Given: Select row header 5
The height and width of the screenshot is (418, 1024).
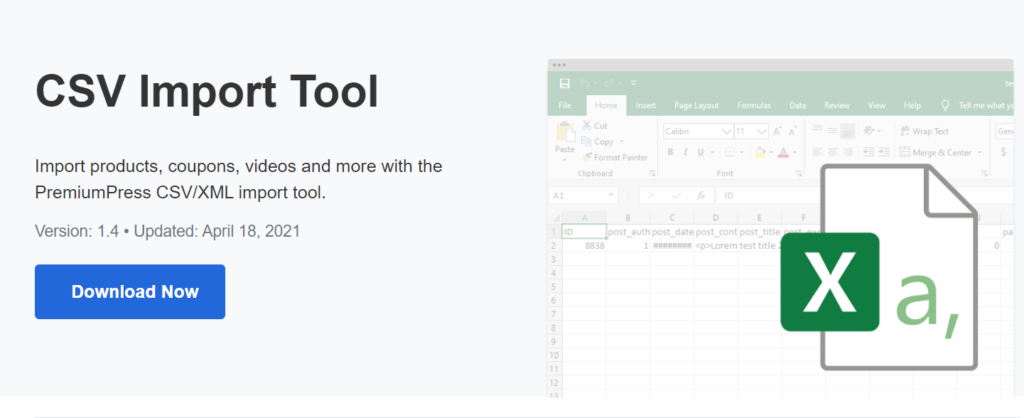Looking at the screenshot, I should [554, 287].
